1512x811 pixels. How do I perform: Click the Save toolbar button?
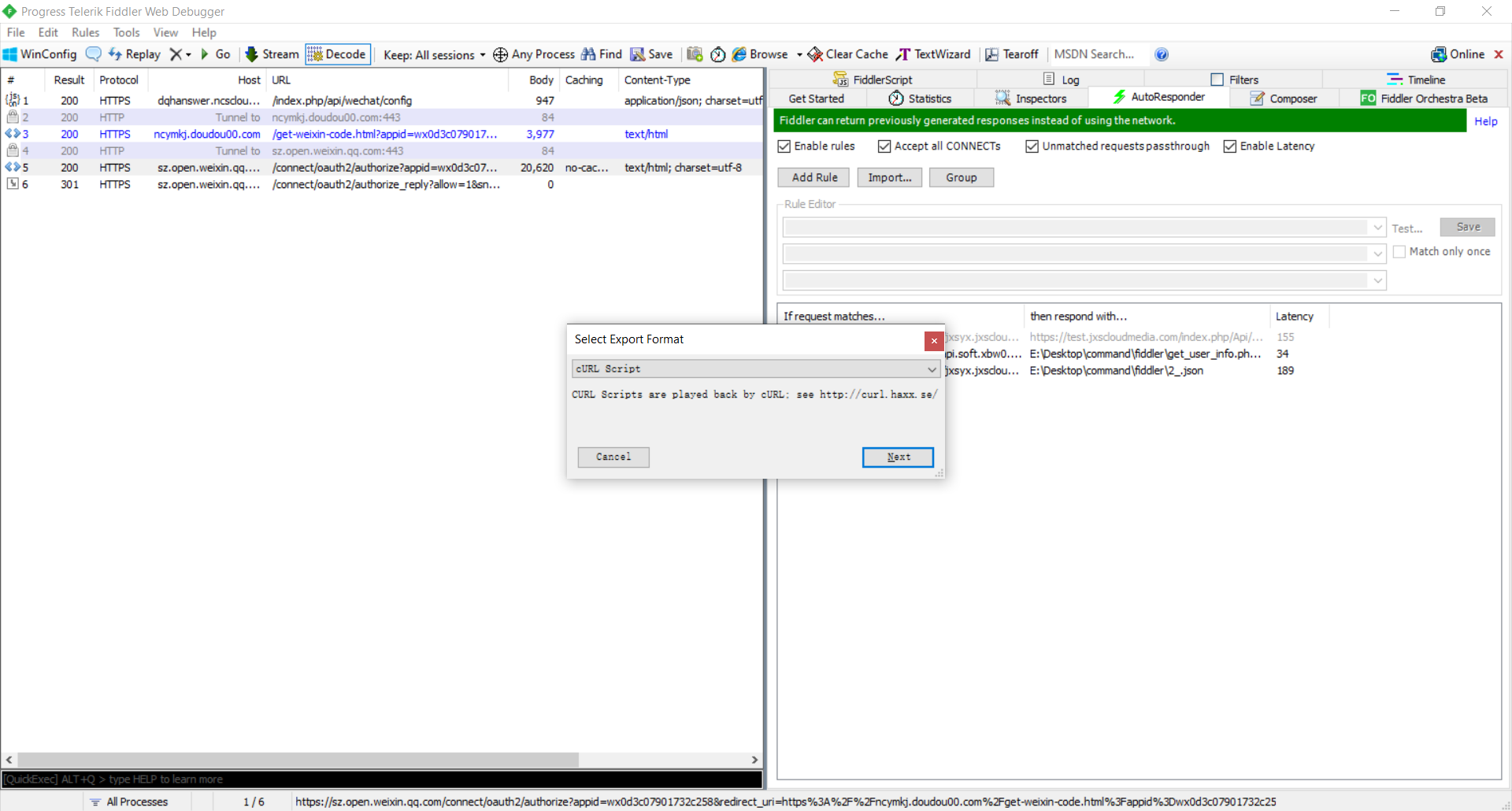point(651,54)
